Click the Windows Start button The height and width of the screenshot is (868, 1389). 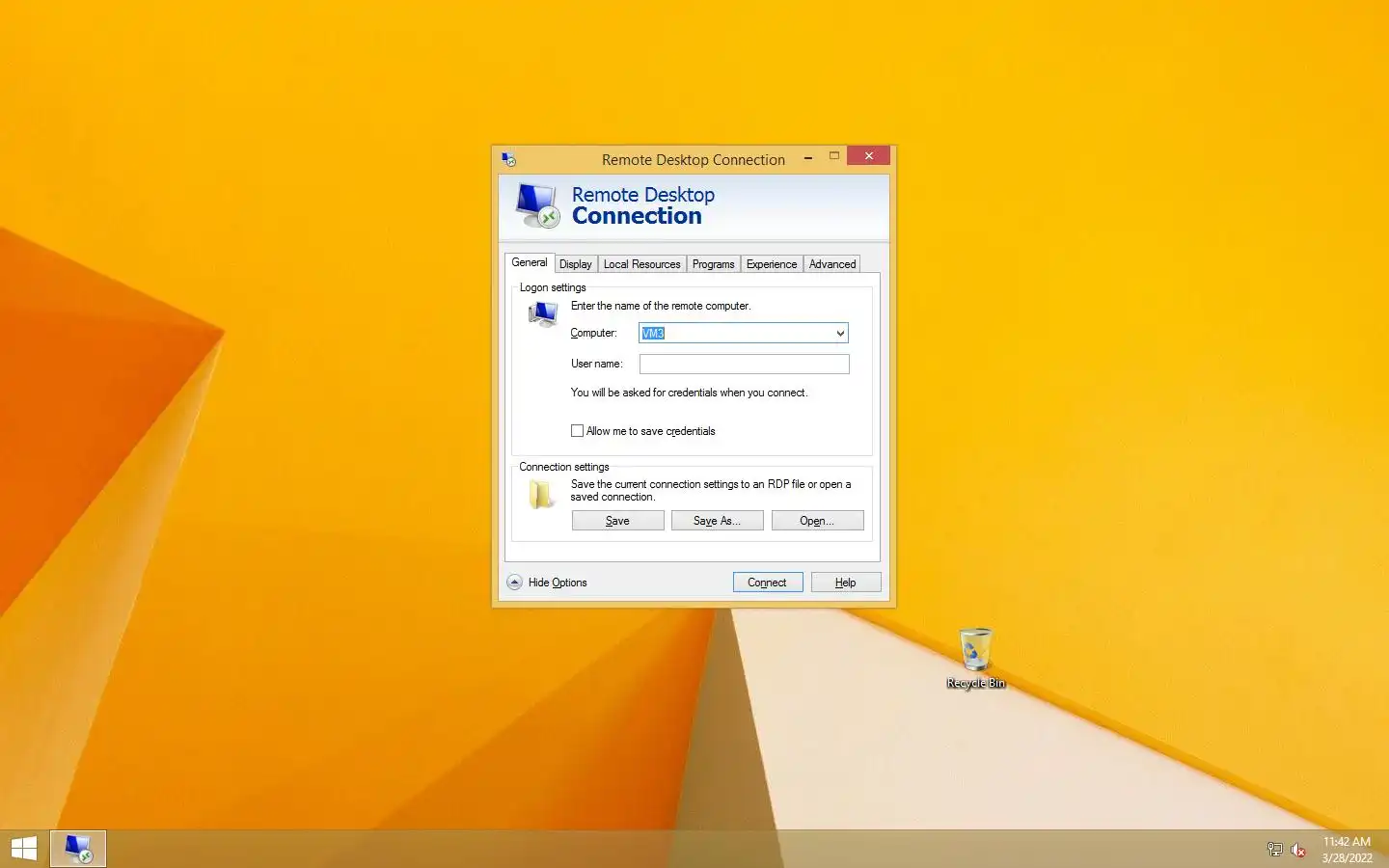pyautogui.click(x=23, y=849)
